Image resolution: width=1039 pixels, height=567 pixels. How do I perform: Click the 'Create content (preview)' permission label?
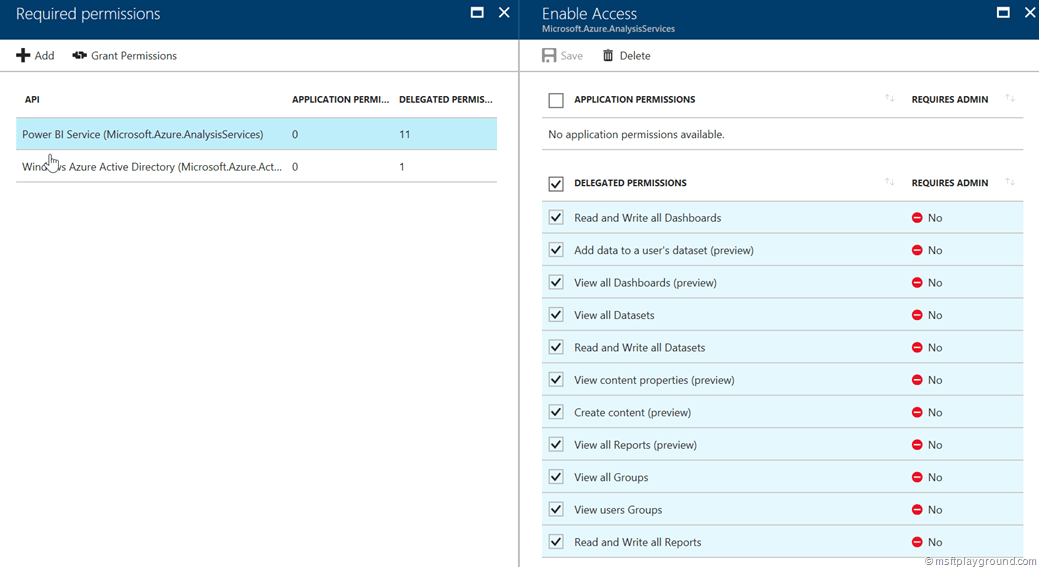tap(632, 413)
